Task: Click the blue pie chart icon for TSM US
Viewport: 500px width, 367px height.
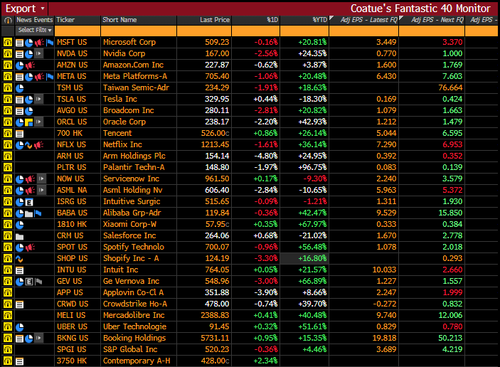Action: pos(20,88)
